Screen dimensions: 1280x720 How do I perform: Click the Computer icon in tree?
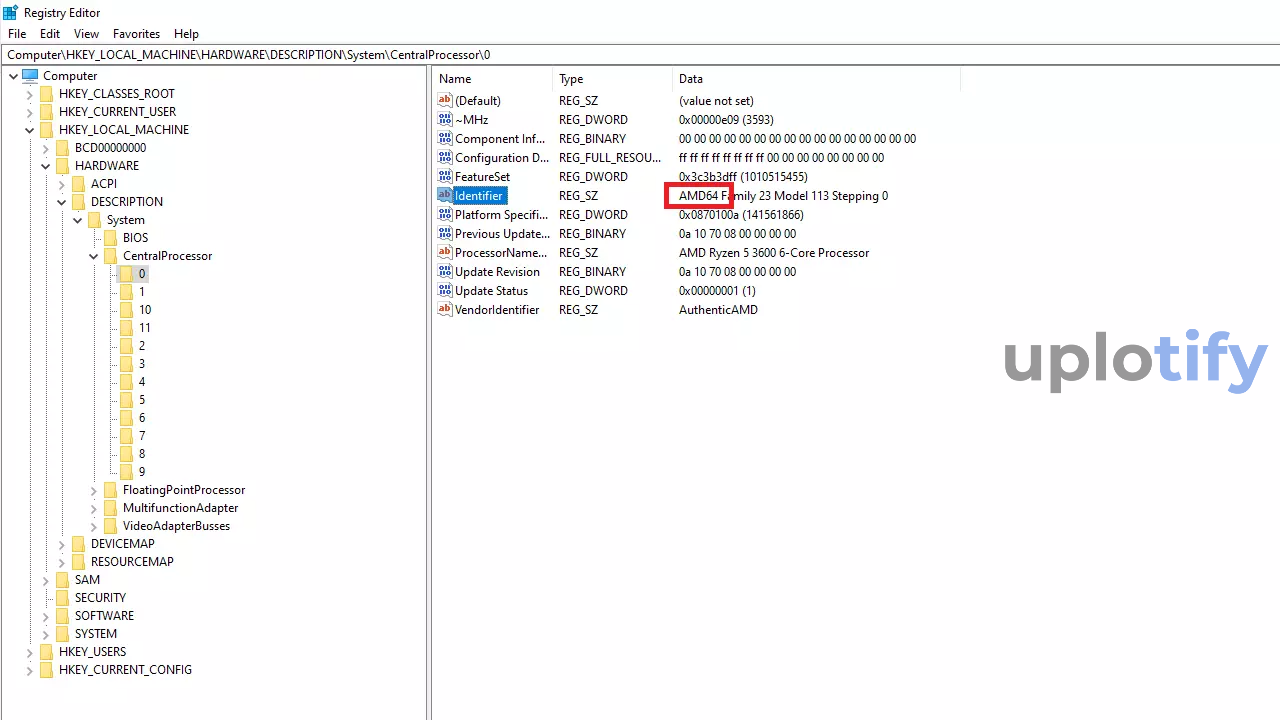[x=30, y=76]
